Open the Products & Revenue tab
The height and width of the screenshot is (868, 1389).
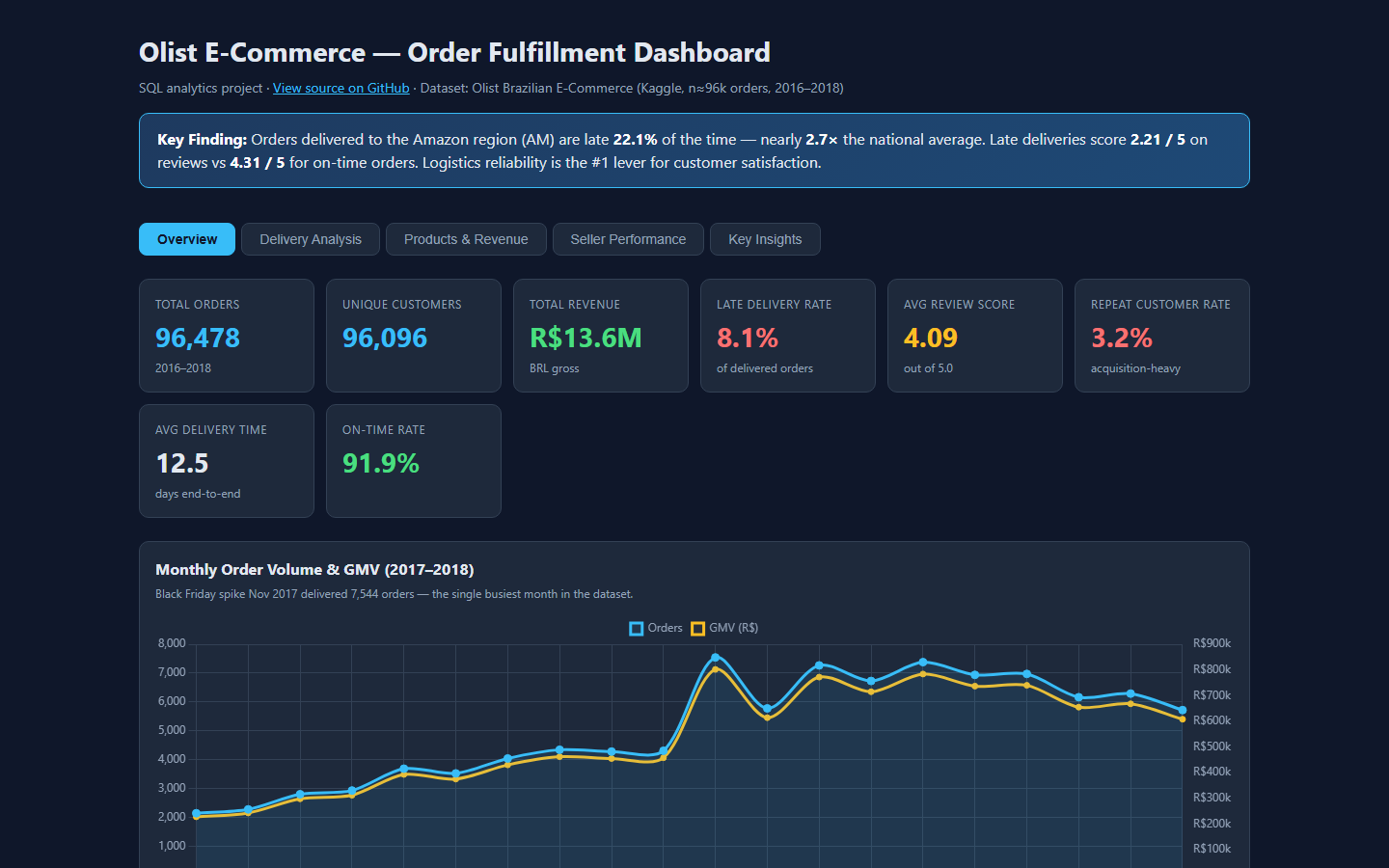click(466, 239)
